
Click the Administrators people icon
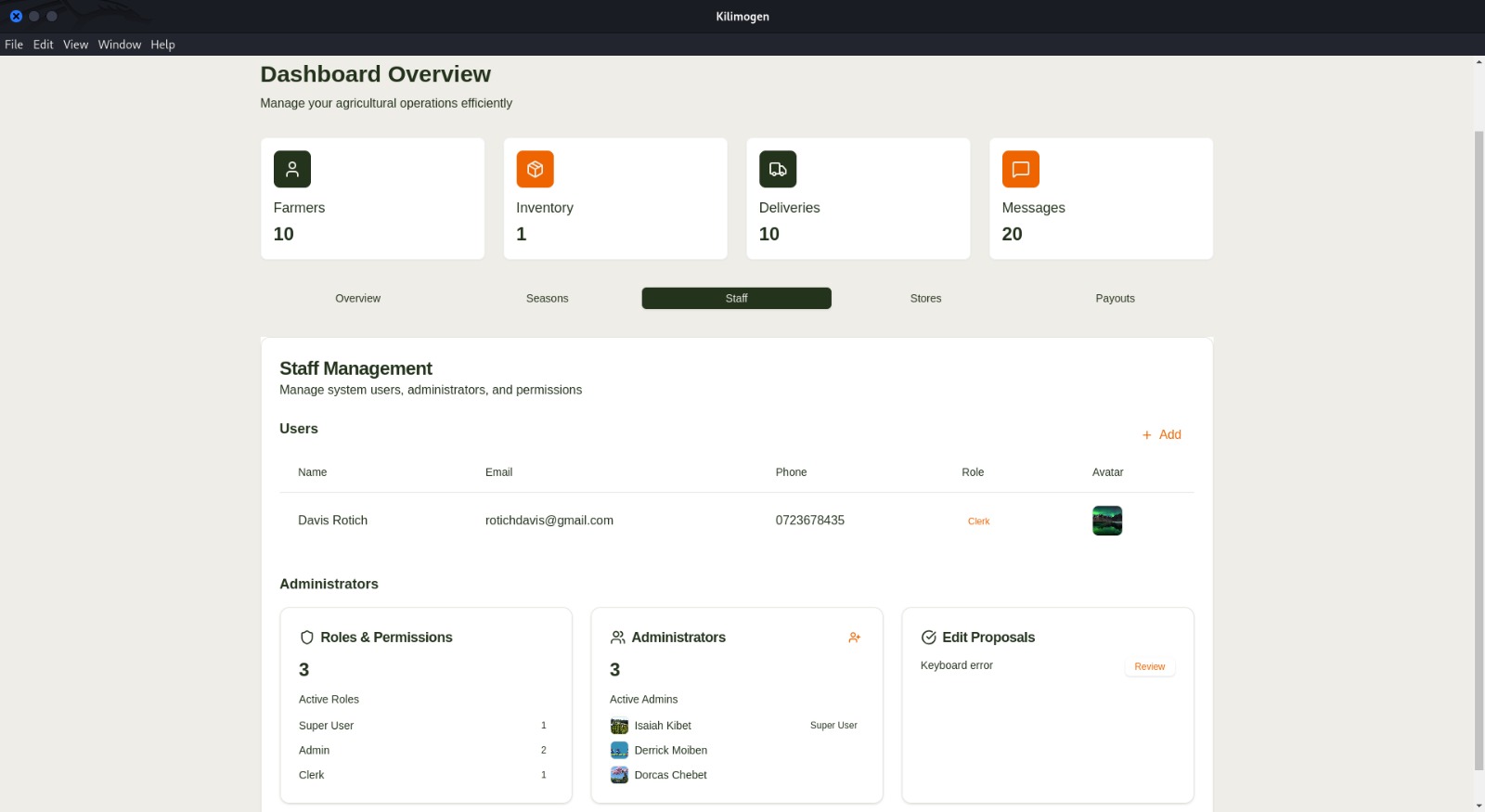618,638
